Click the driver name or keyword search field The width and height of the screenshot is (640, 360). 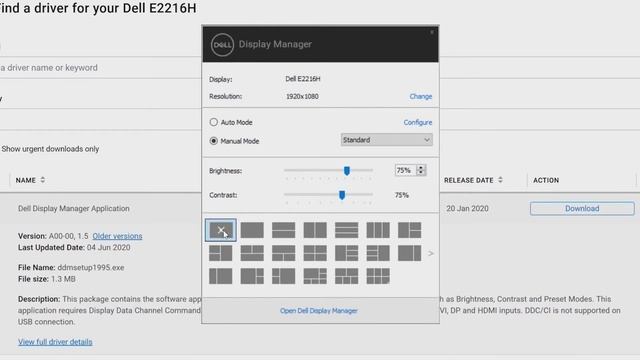point(100,68)
